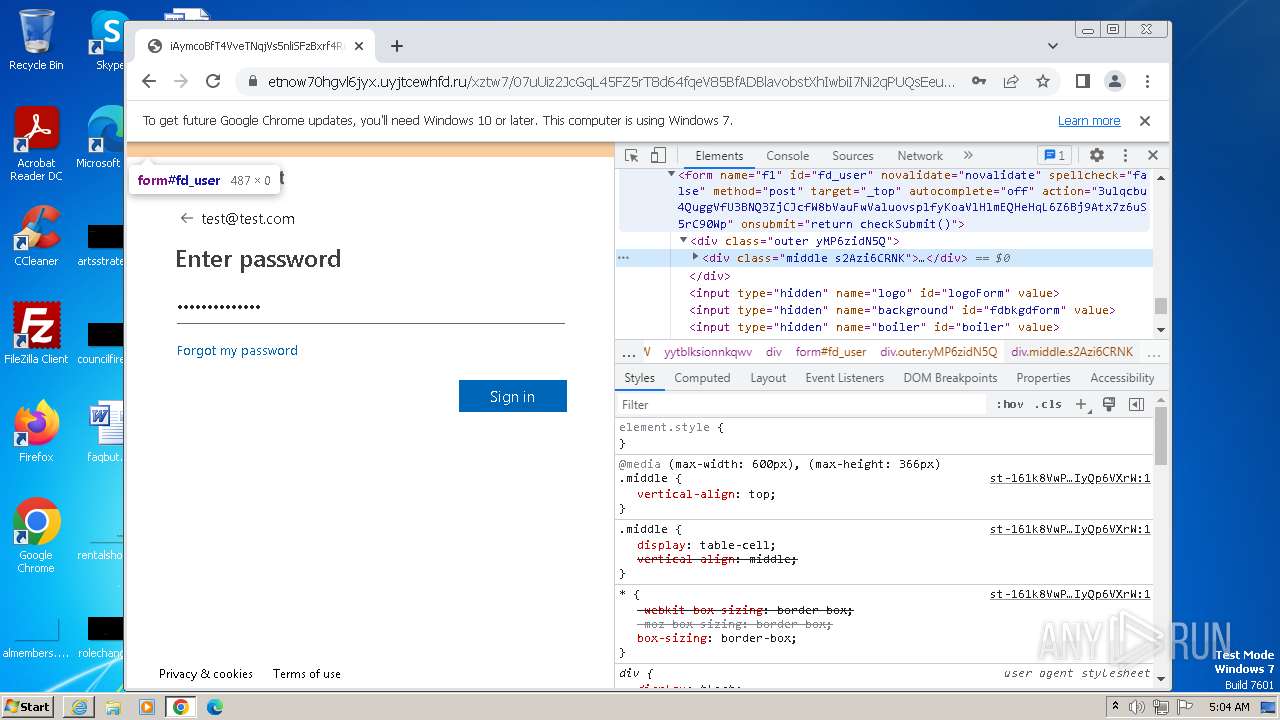Viewport: 1280px width, 720px height.
Task: Open tab search dropdown arrow
Action: [1053, 46]
